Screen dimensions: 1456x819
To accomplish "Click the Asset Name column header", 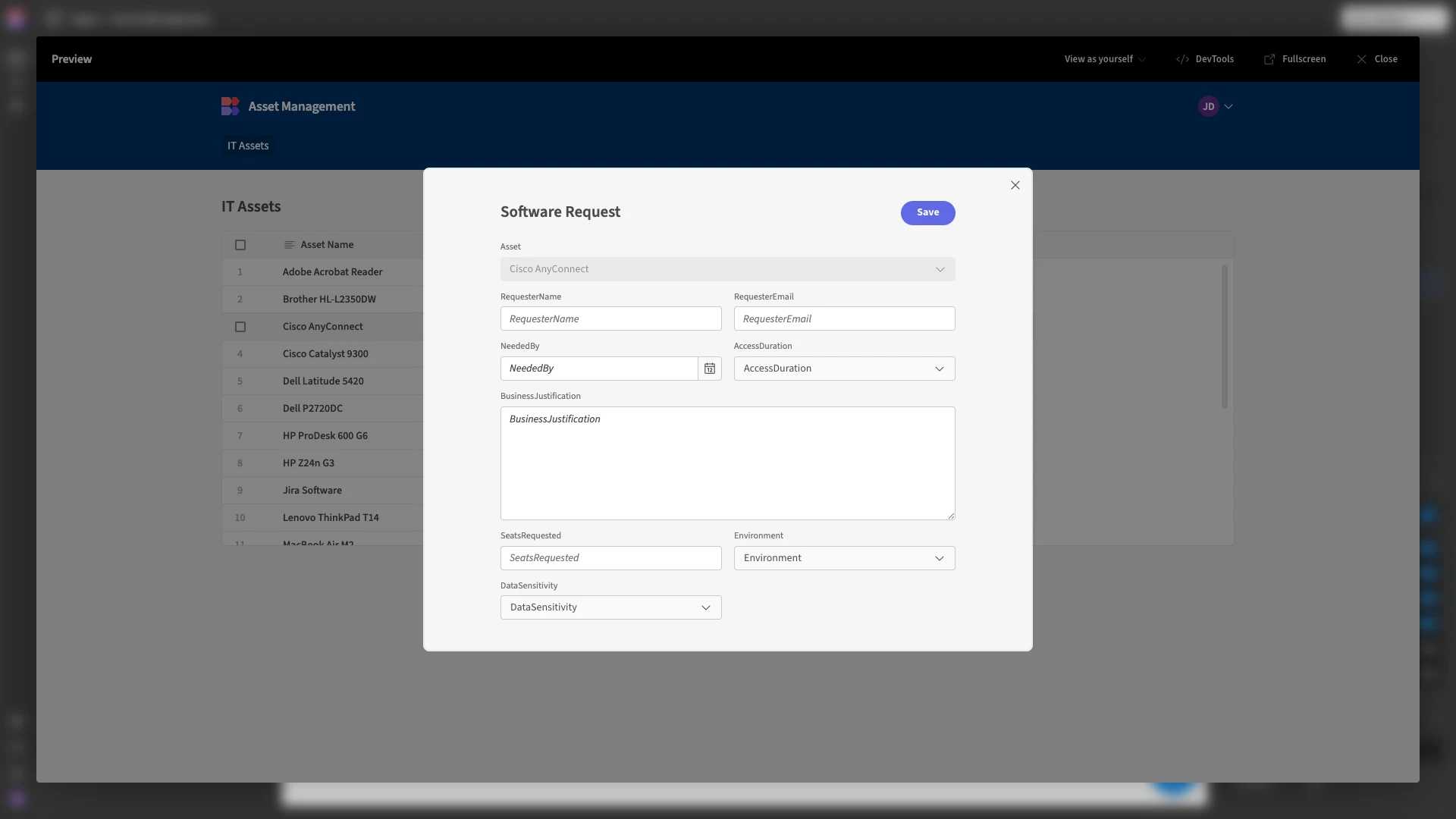I will click(327, 245).
